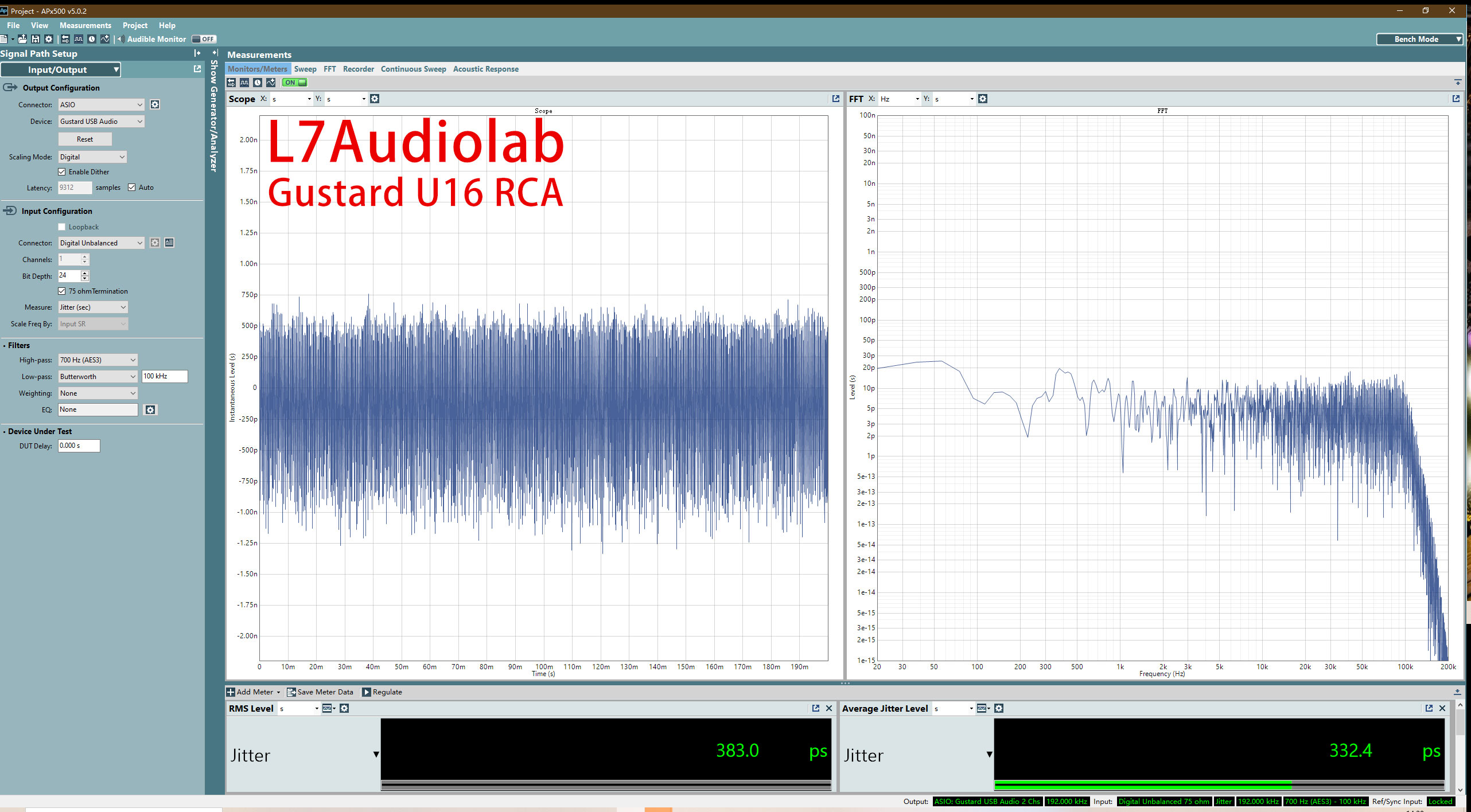Open Scope graph settings gear
The image size is (1471, 812).
pyautogui.click(x=375, y=99)
